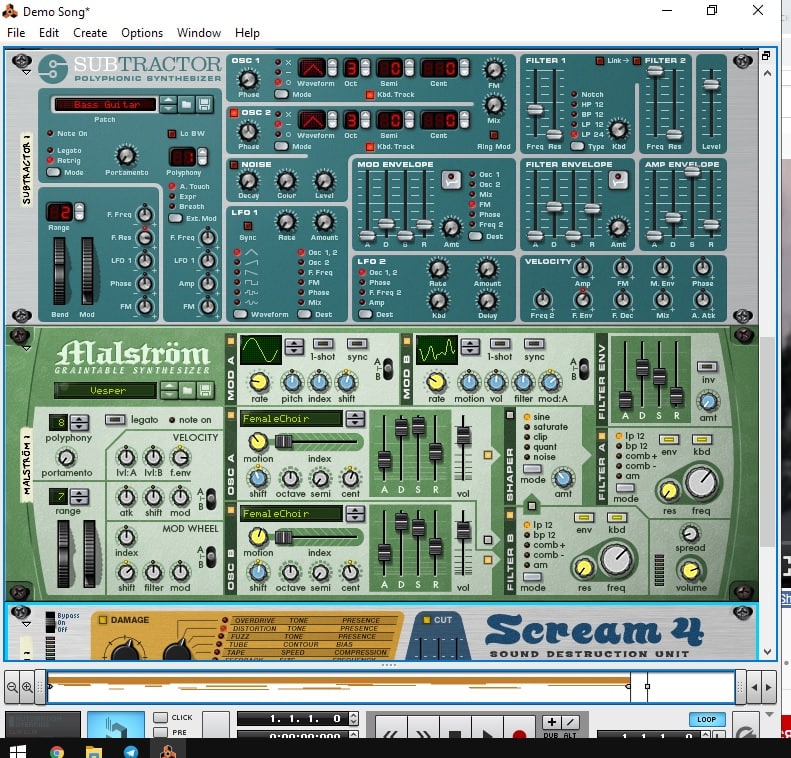Toggle the Subtractor Noise generator on
This screenshot has height=758, width=791.
[234, 164]
